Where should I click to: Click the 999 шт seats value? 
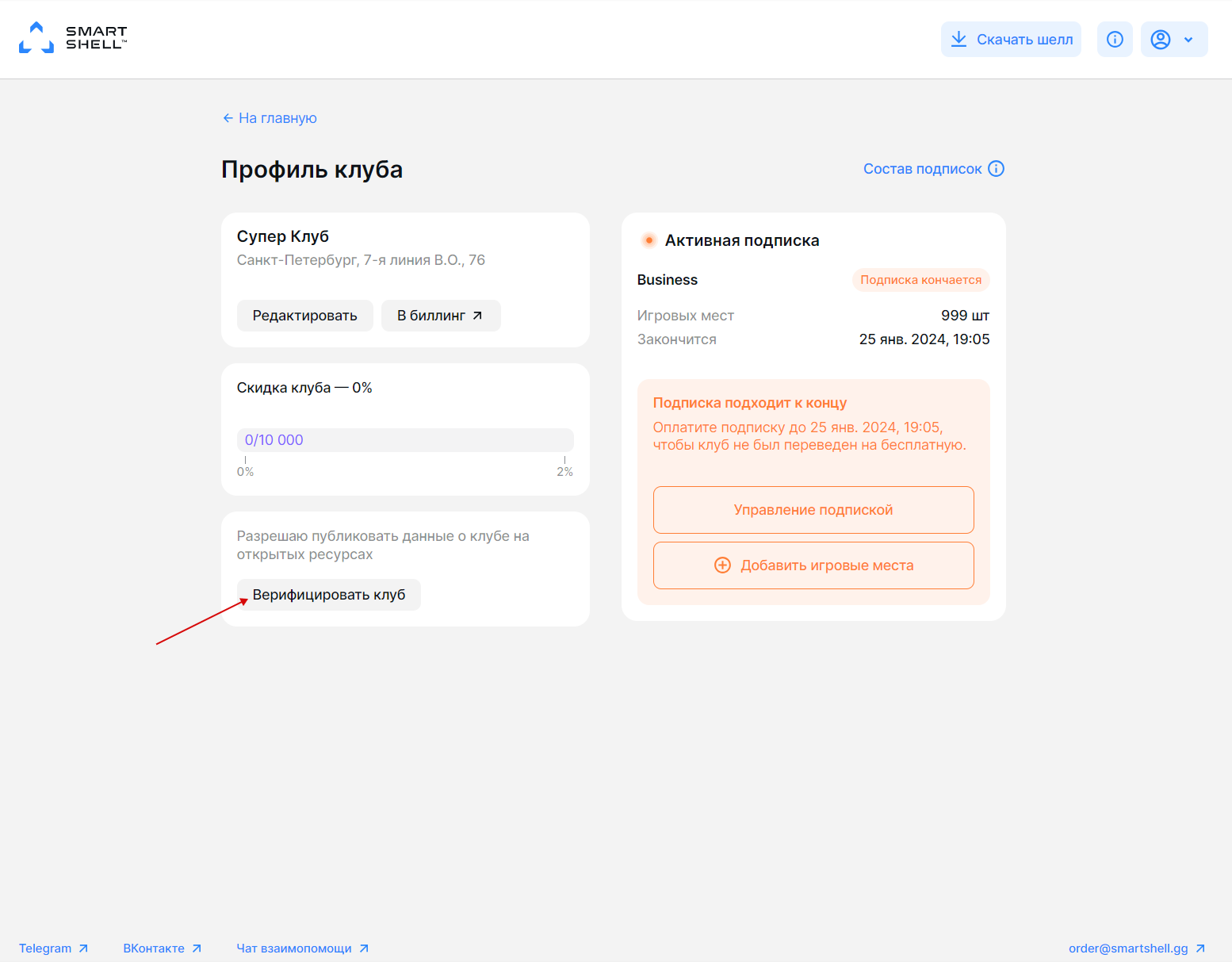pos(965,316)
